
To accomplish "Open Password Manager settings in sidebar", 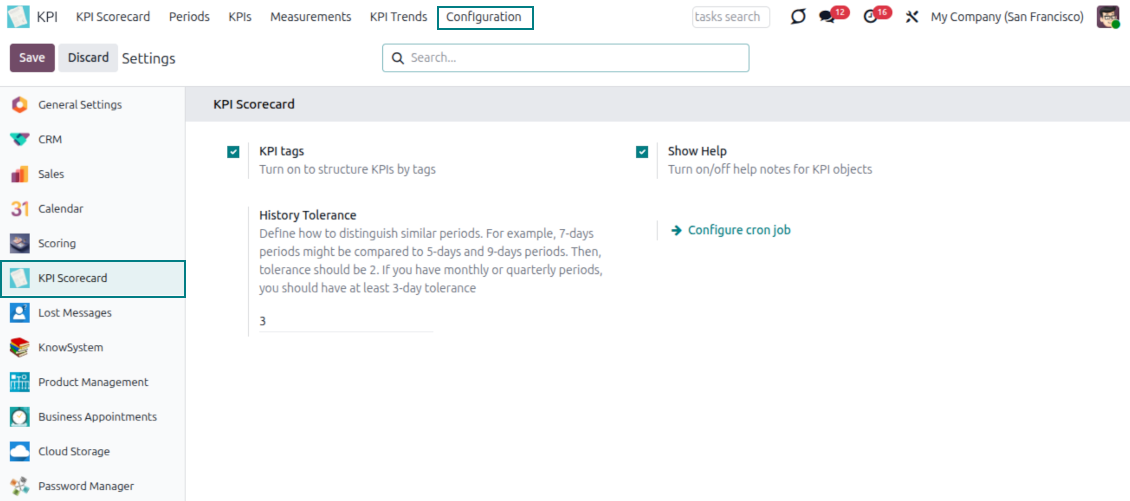I will coord(85,486).
